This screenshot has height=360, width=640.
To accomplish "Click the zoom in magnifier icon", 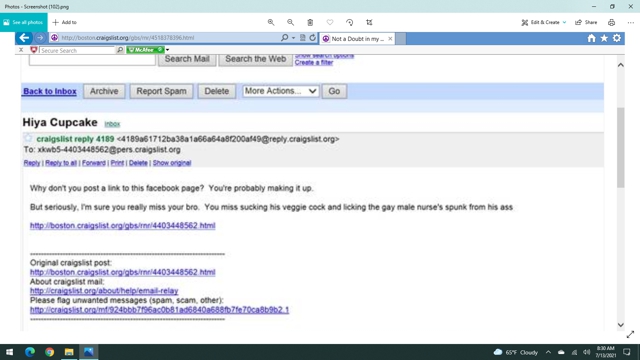I will click(271, 22).
